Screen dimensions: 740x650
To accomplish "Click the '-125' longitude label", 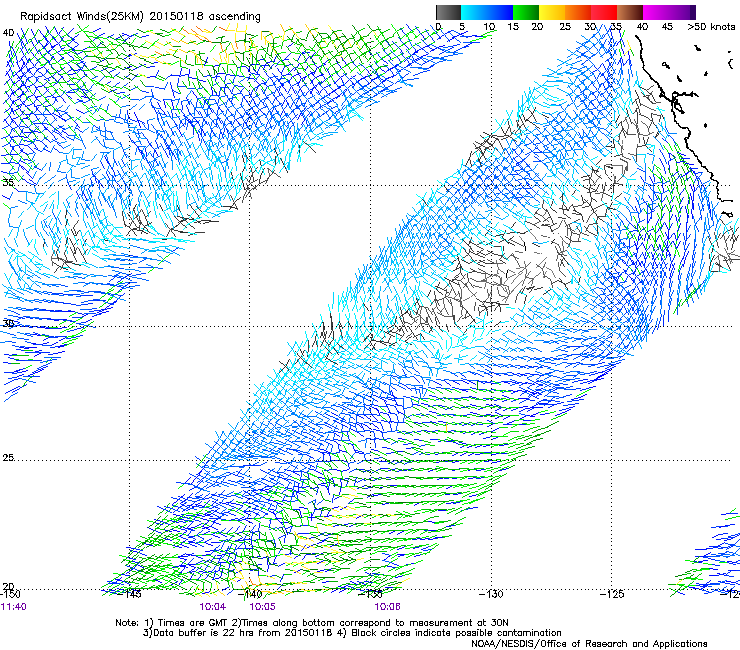I will click(x=612, y=594).
